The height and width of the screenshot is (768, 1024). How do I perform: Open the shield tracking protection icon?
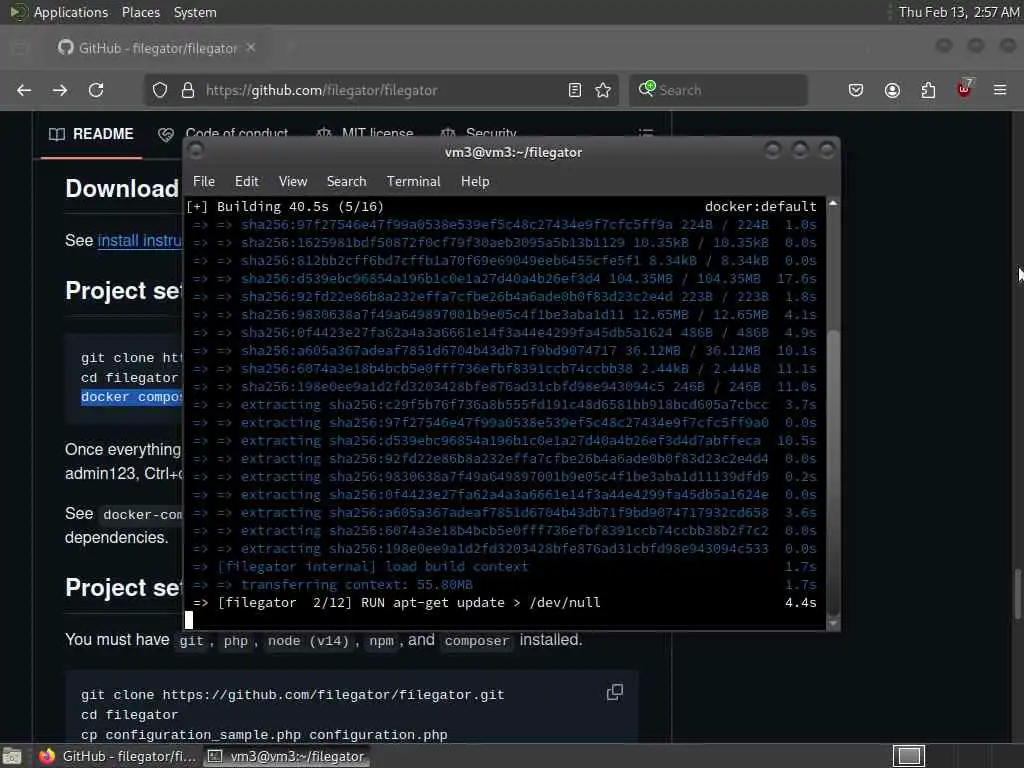160,90
